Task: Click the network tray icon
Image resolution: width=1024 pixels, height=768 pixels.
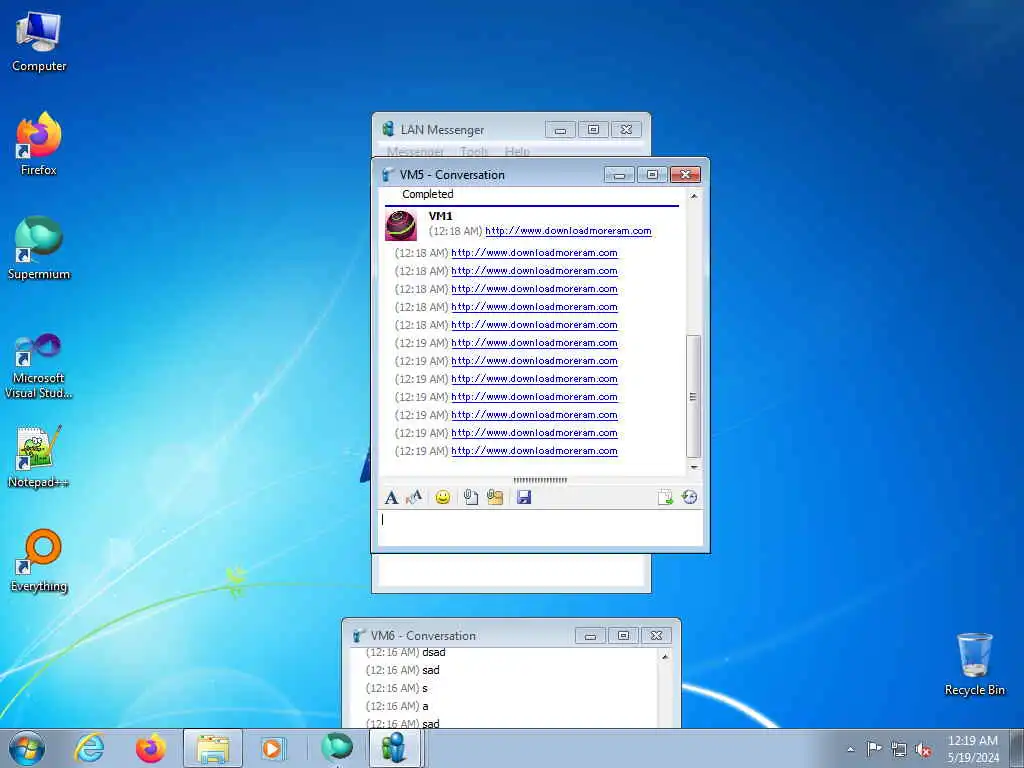Action: coord(899,750)
